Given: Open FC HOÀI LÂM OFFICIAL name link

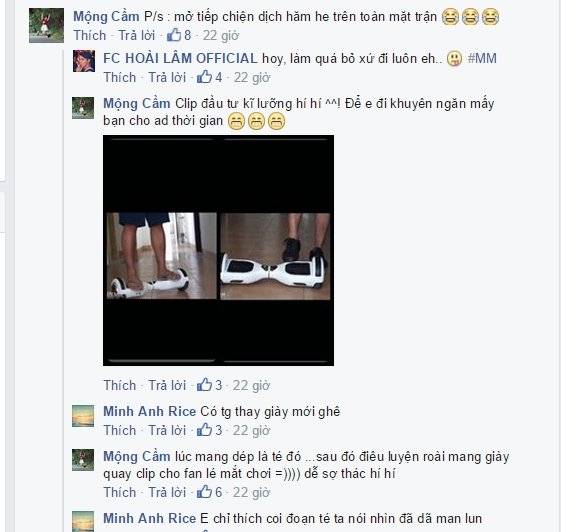Looking at the screenshot, I should pyautogui.click(x=180, y=58).
